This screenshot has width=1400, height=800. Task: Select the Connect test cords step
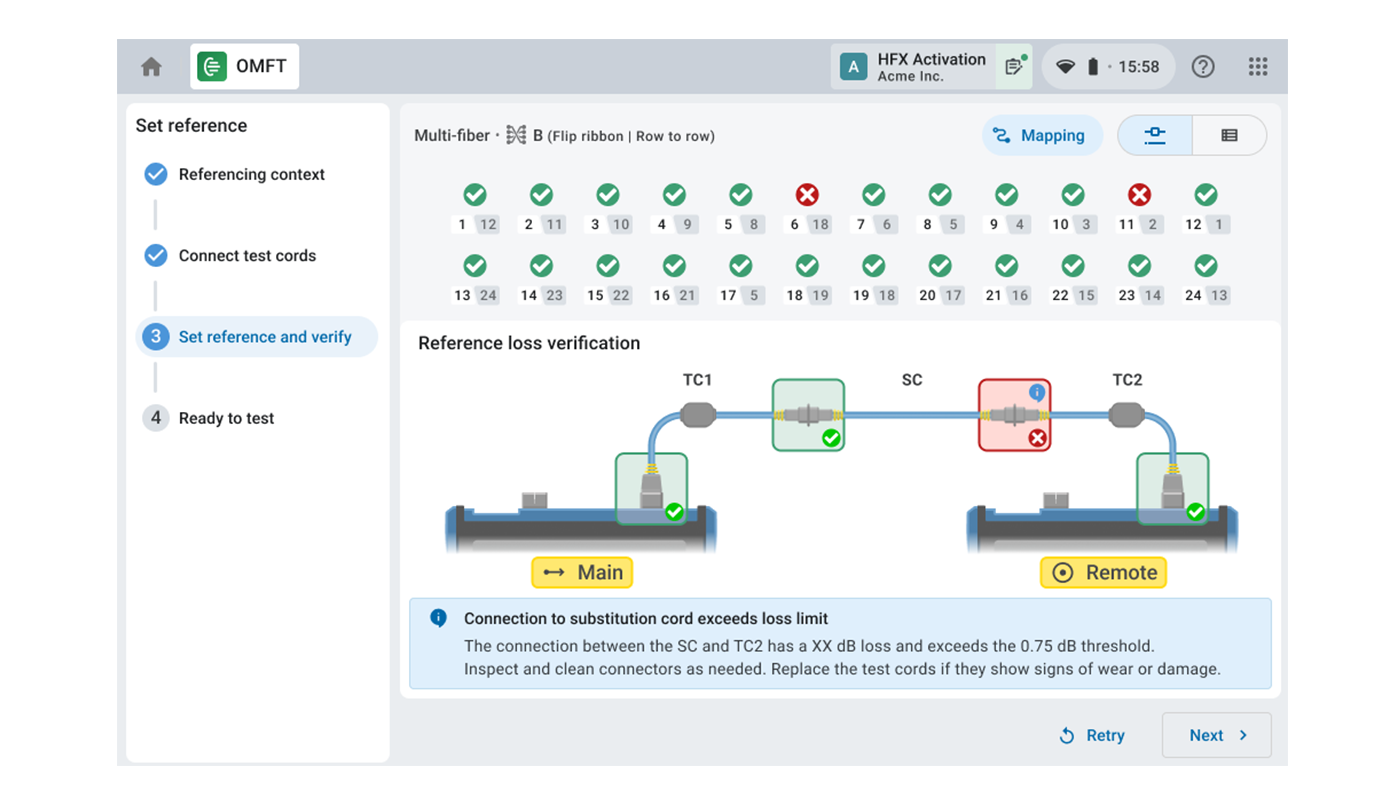(x=247, y=256)
